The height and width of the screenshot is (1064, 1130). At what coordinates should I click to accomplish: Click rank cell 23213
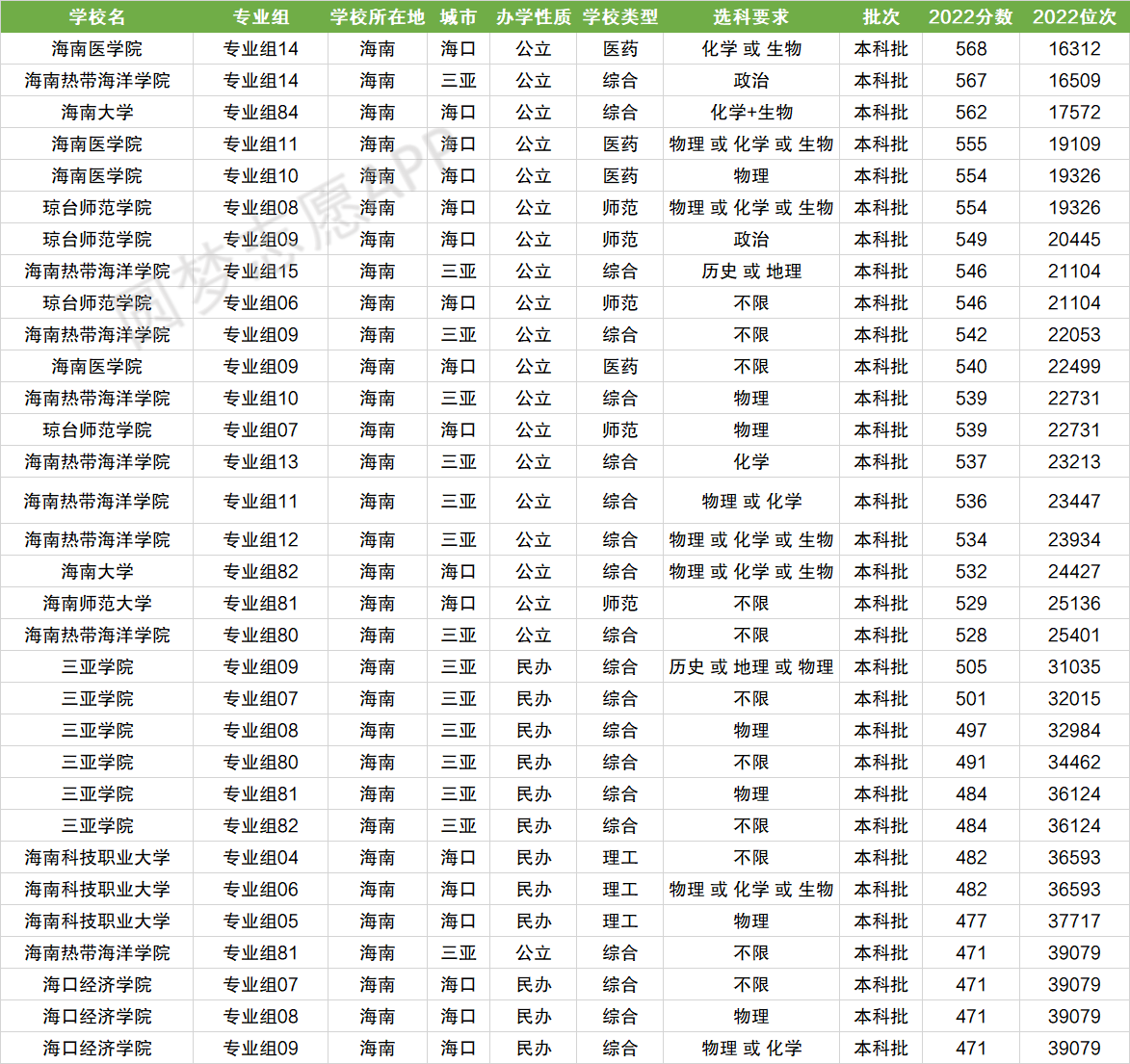(1074, 462)
